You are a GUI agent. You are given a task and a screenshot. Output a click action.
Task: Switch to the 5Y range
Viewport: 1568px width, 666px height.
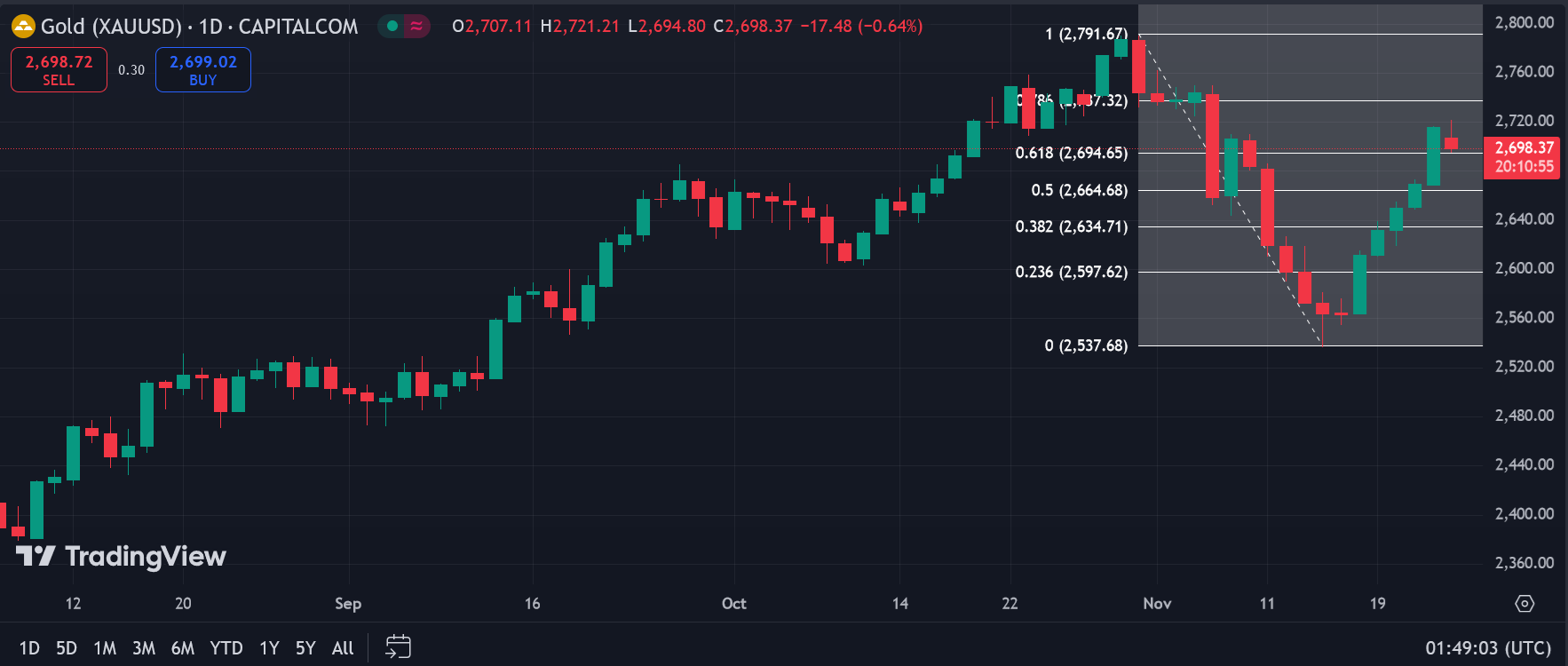(x=305, y=648)
